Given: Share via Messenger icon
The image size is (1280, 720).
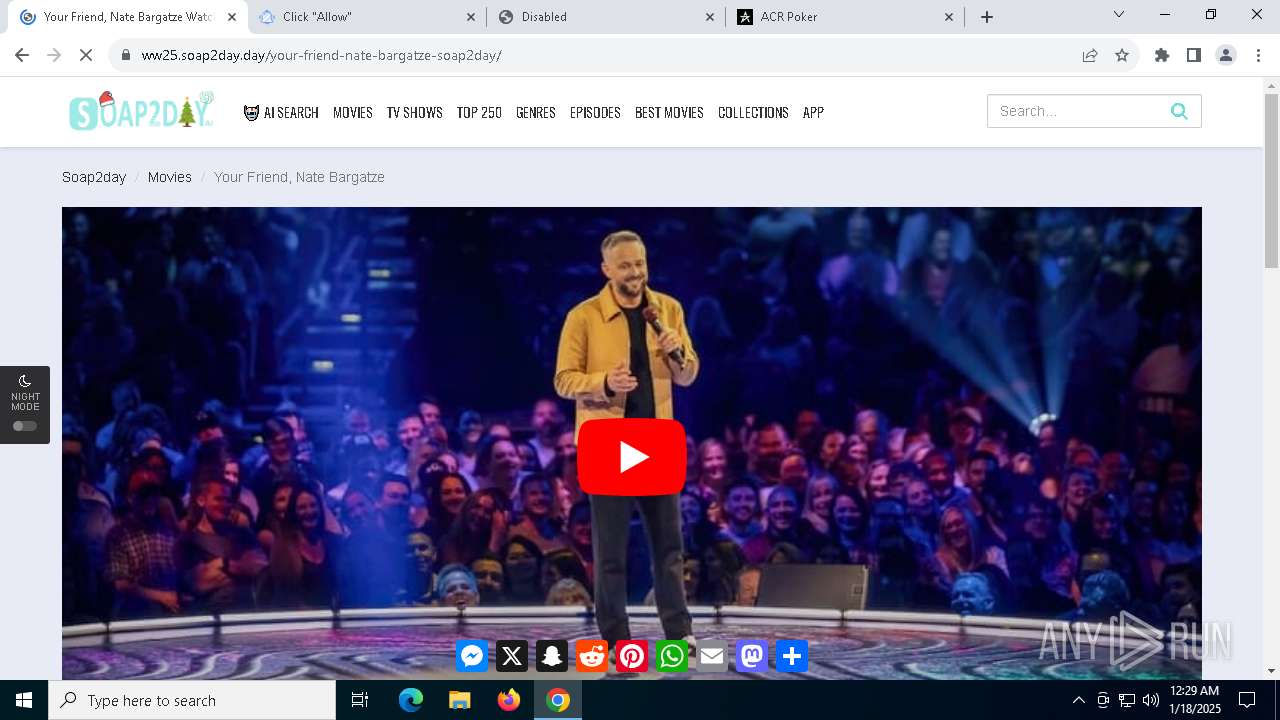Looking at the screenshot, I should [472, 656].
